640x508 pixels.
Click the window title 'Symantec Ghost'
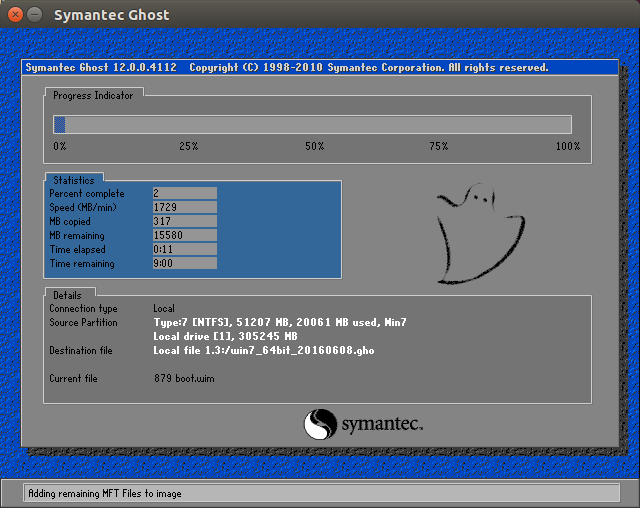click(112, 15)
